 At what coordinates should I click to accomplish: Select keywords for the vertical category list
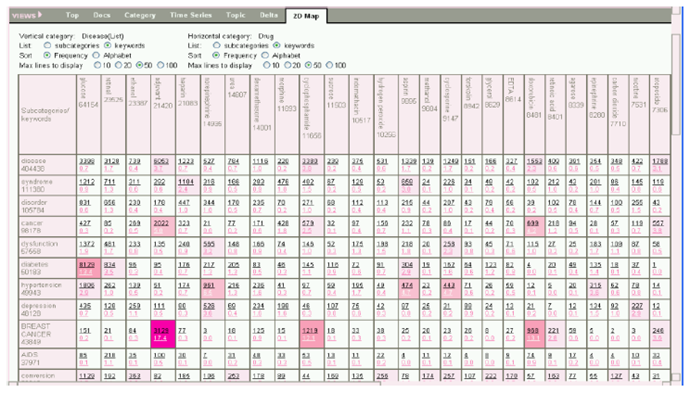(x=107, y=45)
